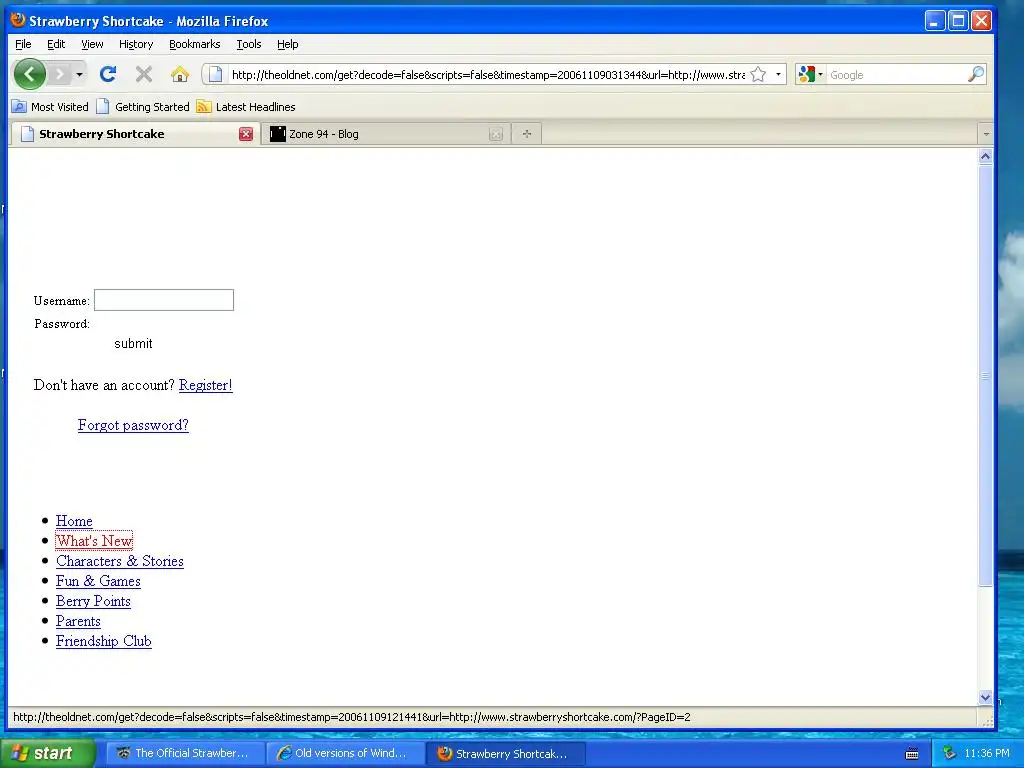This screenshot has width=1024, height=768.
Task: Follow the Register! link
Action: coord(206,385)
